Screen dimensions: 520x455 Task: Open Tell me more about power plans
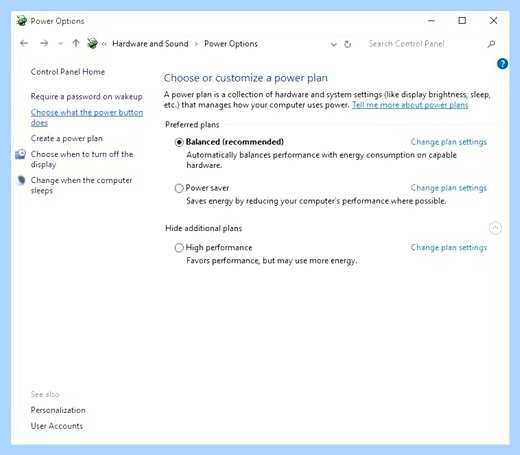coord(410,105)
